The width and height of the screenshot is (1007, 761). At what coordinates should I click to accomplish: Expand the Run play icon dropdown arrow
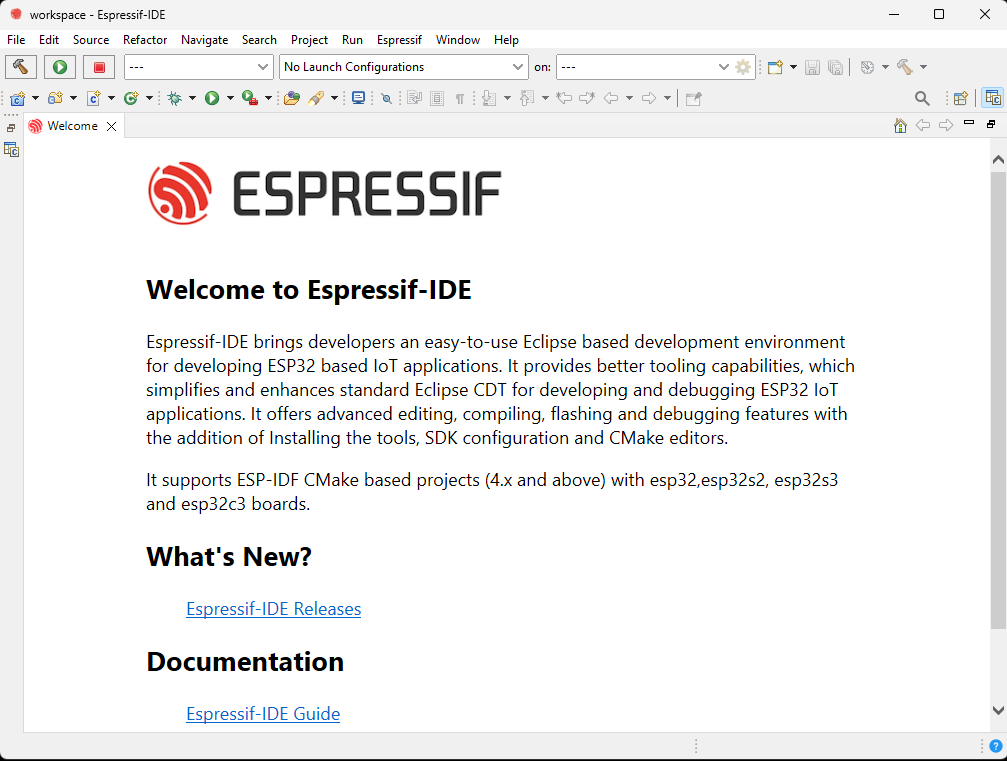coord(230,98)
